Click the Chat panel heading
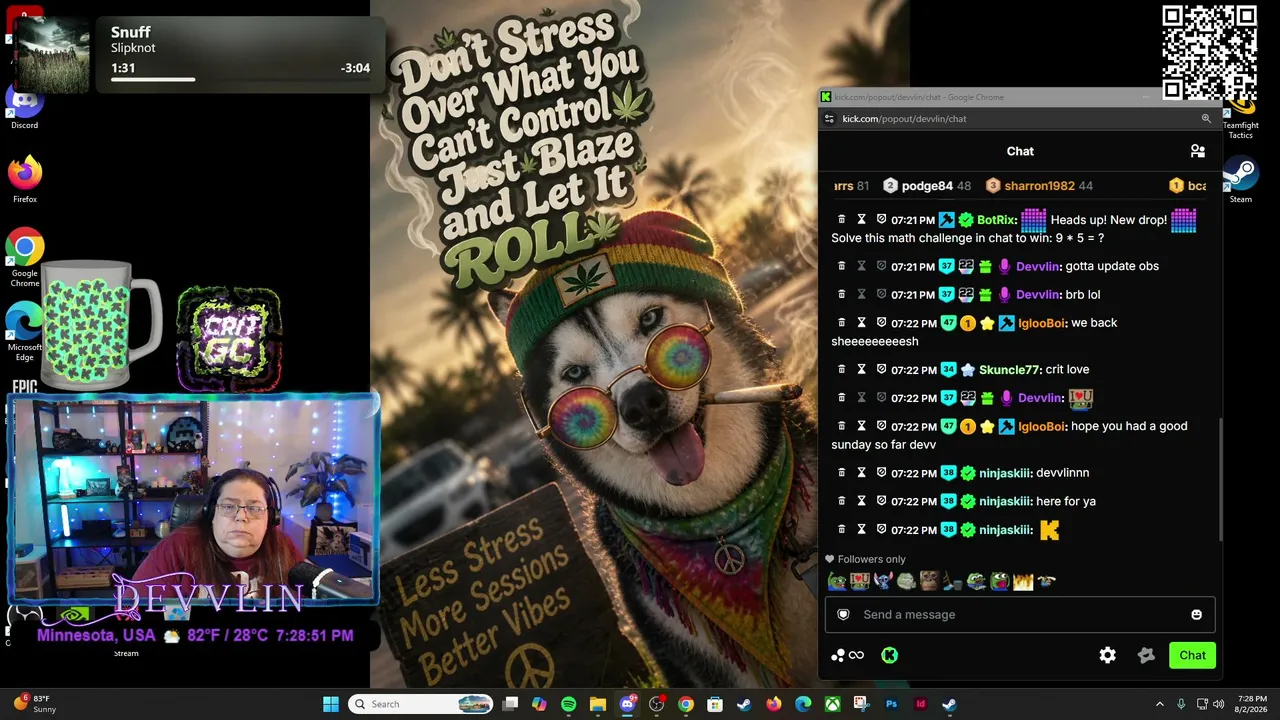The image size is (1280, 720). pos(1020,151)
